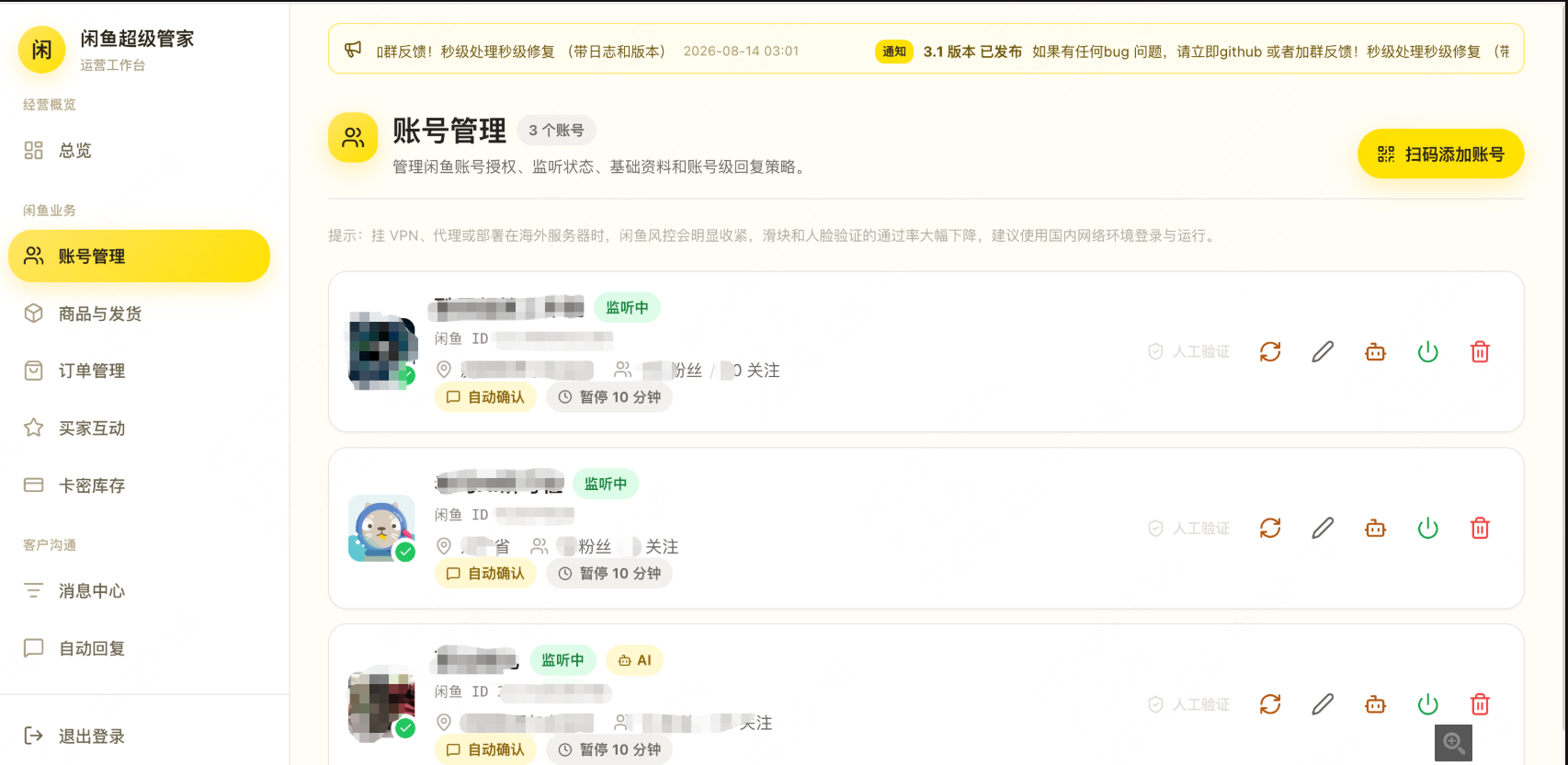
Task: Open robot settings on the cat-avatar account
Action: tap(1375, 528)
